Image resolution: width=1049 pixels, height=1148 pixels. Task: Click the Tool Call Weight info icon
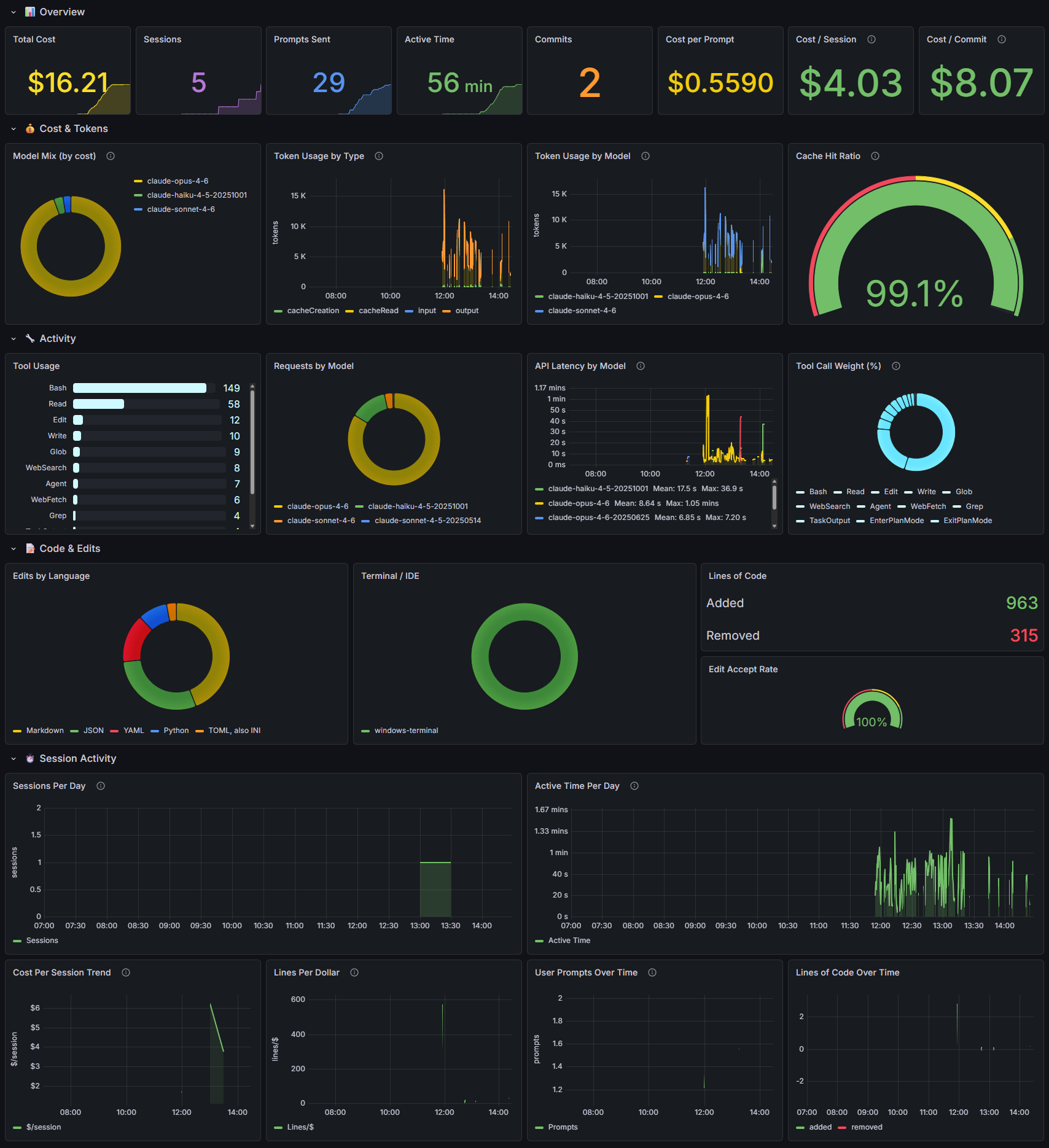coord(895,366)
